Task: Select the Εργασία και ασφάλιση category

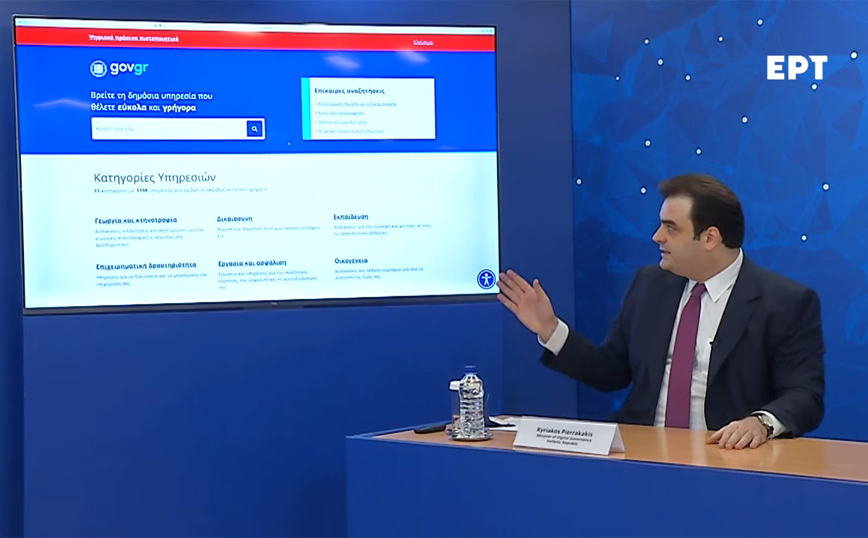Action: [252, 263]
